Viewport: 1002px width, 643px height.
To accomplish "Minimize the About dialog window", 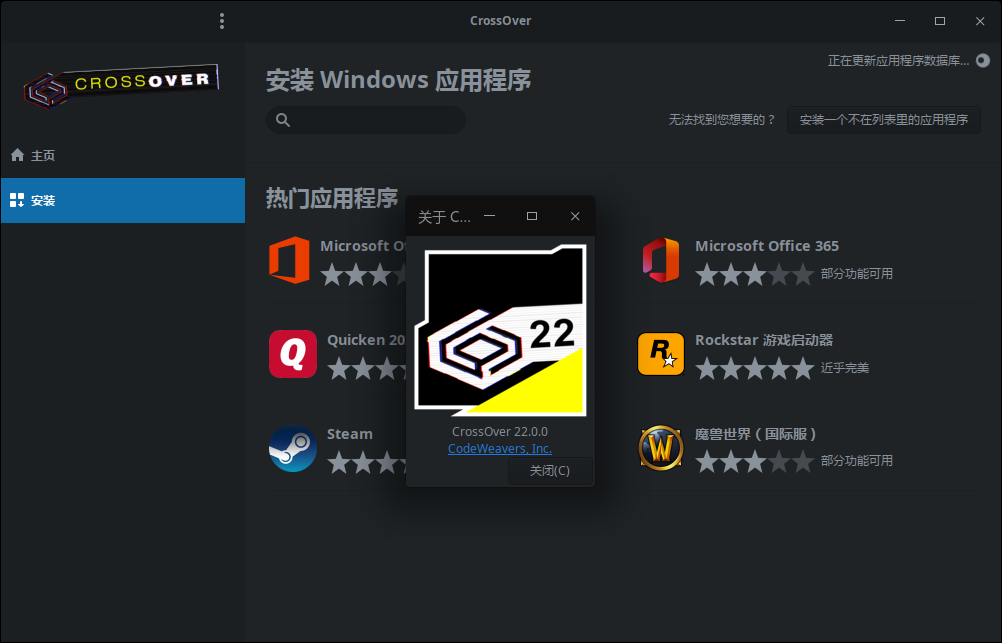I will [490, 216].
